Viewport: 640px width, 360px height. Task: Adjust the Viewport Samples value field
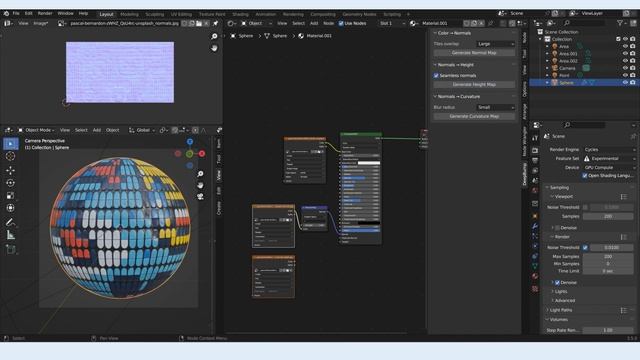tap(609, 216)
